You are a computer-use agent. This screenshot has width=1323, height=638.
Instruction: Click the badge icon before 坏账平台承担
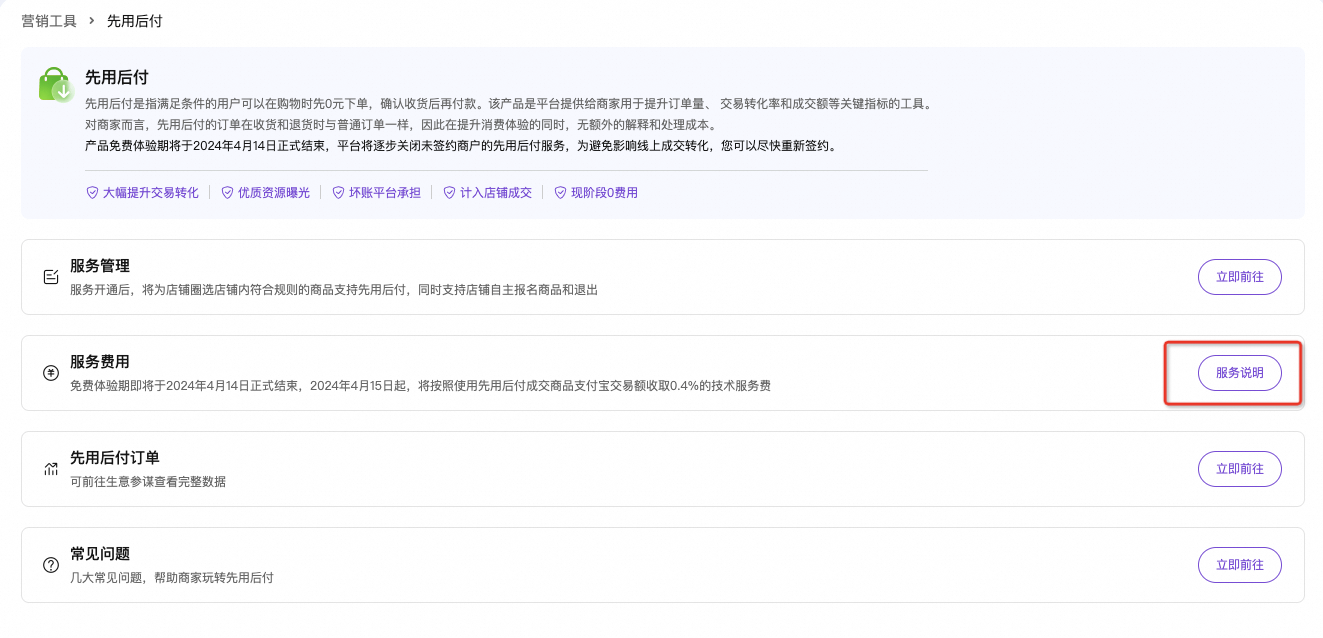click(x=337, y=192)
